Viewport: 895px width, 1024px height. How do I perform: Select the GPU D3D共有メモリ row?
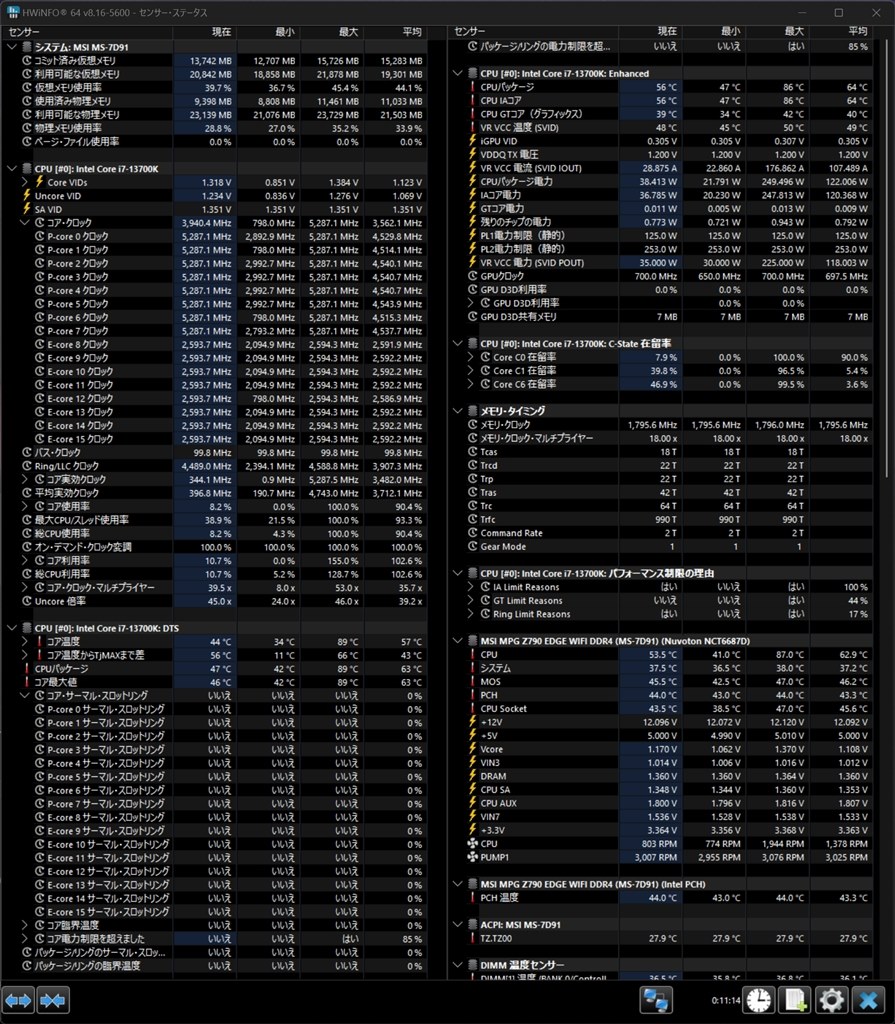pos(662,317)
